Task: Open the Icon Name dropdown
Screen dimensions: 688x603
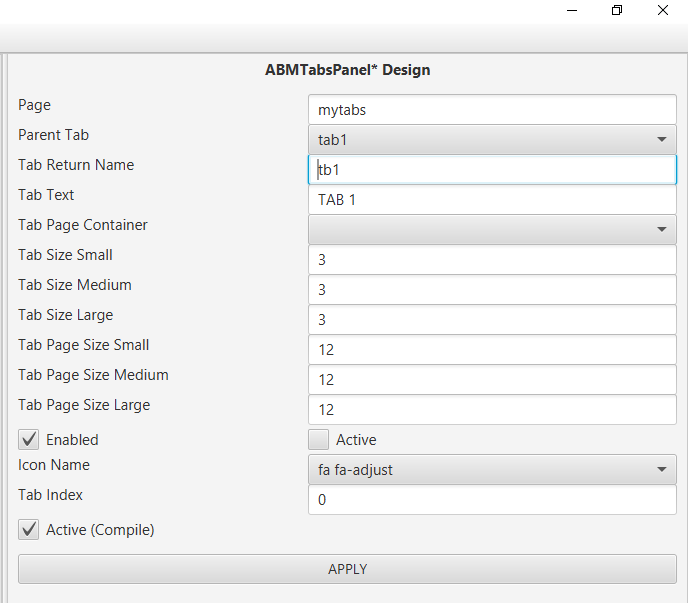Action: click(x=492, y=470)
